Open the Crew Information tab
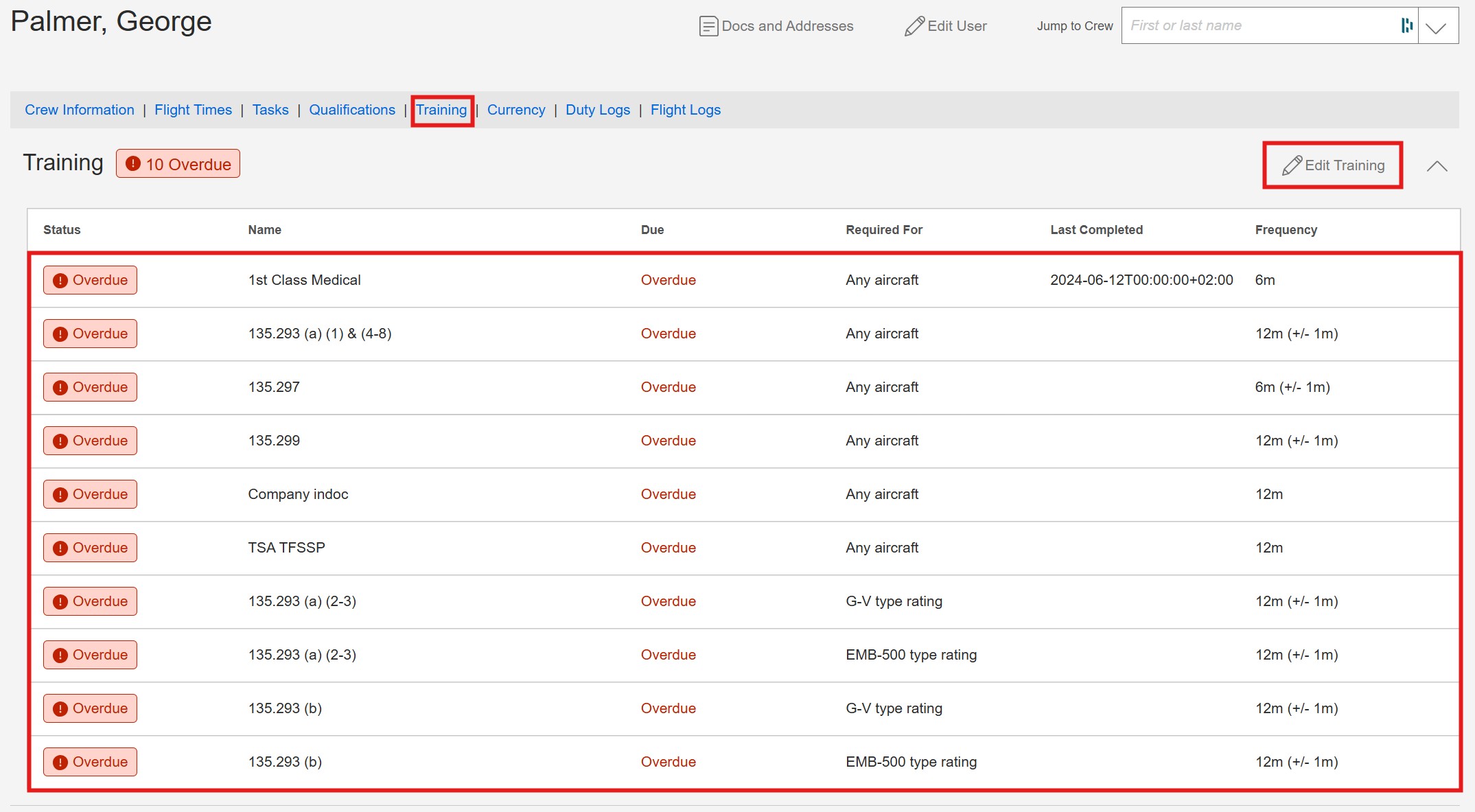The image size is (1475, 812). (x=80, y=110)
